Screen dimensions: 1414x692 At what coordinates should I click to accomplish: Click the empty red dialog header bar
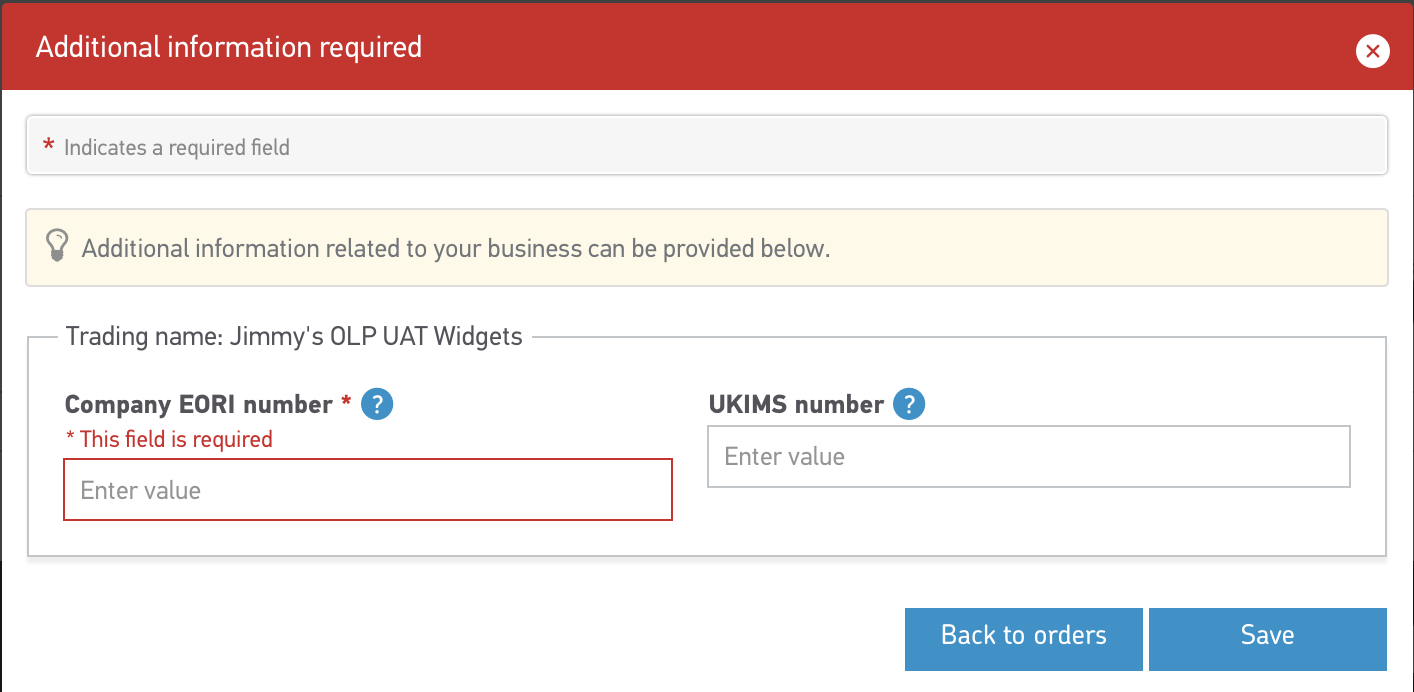(850, 47)
